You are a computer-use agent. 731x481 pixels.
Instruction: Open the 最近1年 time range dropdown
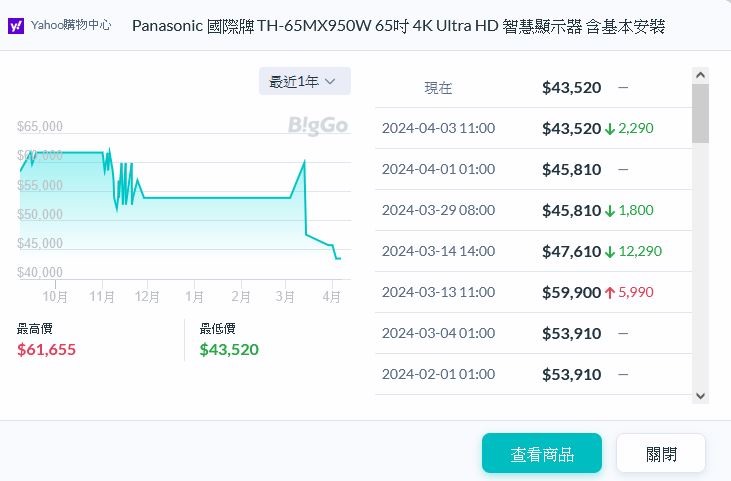304,81
